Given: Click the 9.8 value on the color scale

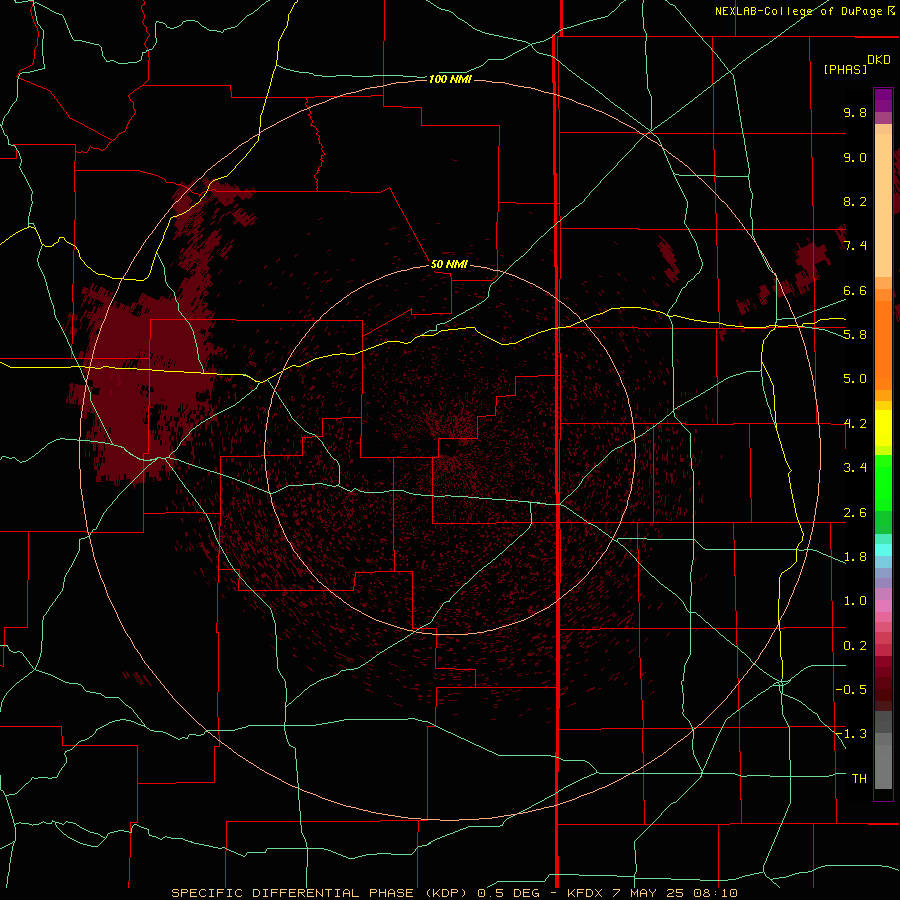Looking at the screenshot, I should point(855,112).
